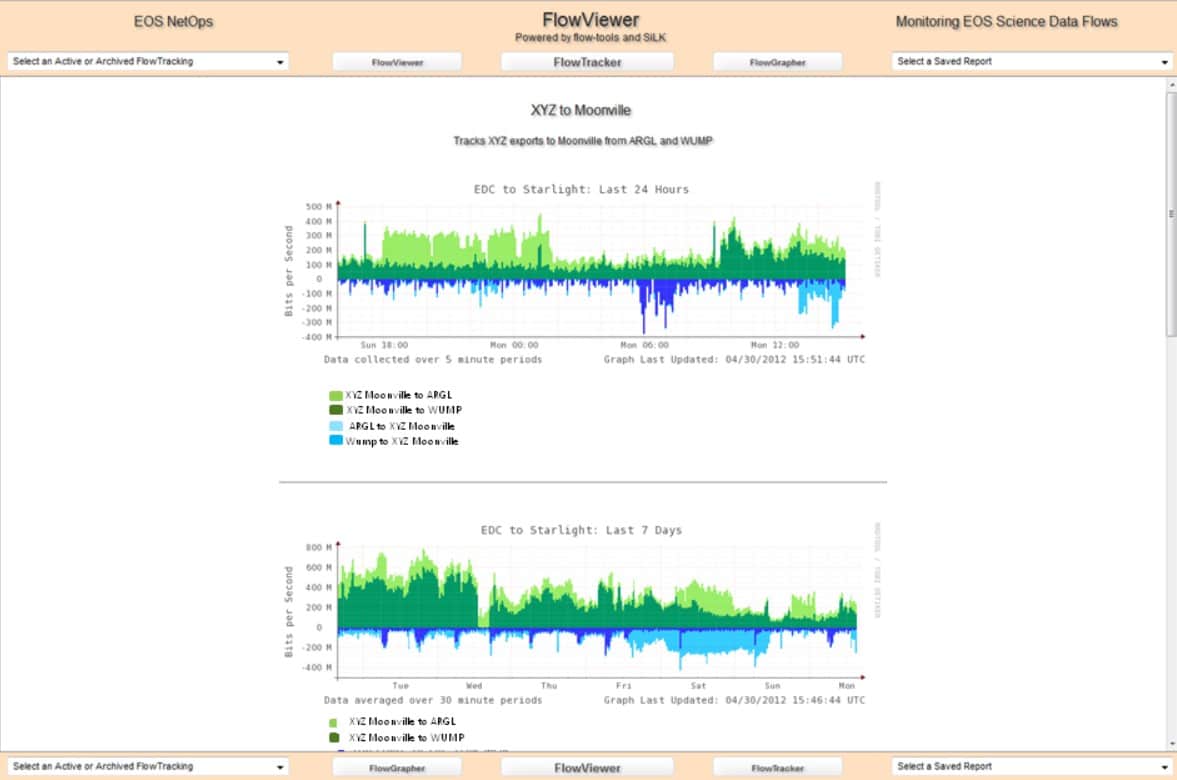Click the light blue ARGL to XYZ Moonville swatch
The image size is (1177, 780).
click(x=336, y=426)
